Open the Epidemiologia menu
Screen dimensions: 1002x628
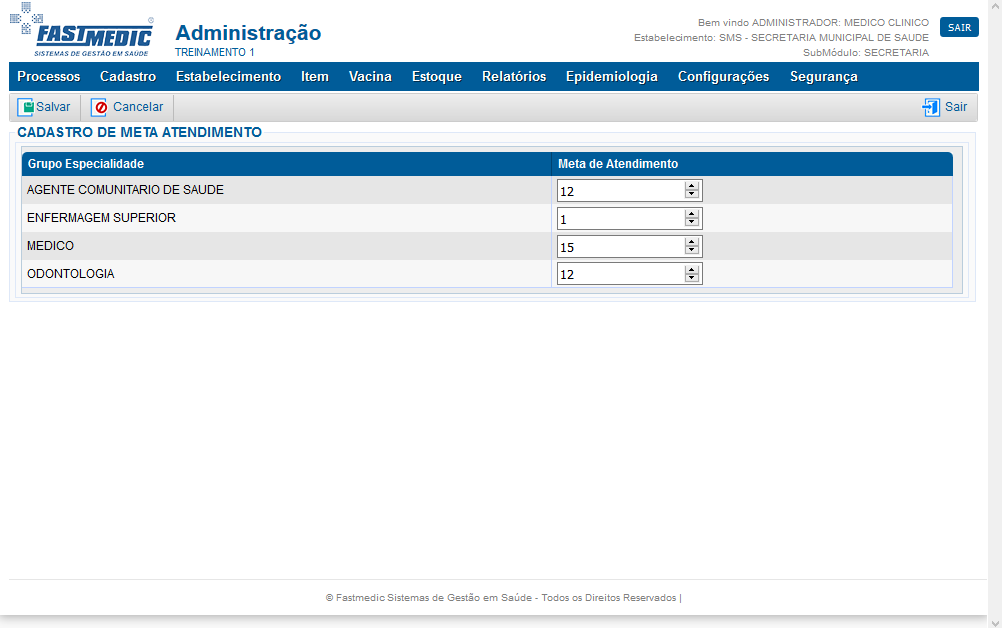pos(612,77)
